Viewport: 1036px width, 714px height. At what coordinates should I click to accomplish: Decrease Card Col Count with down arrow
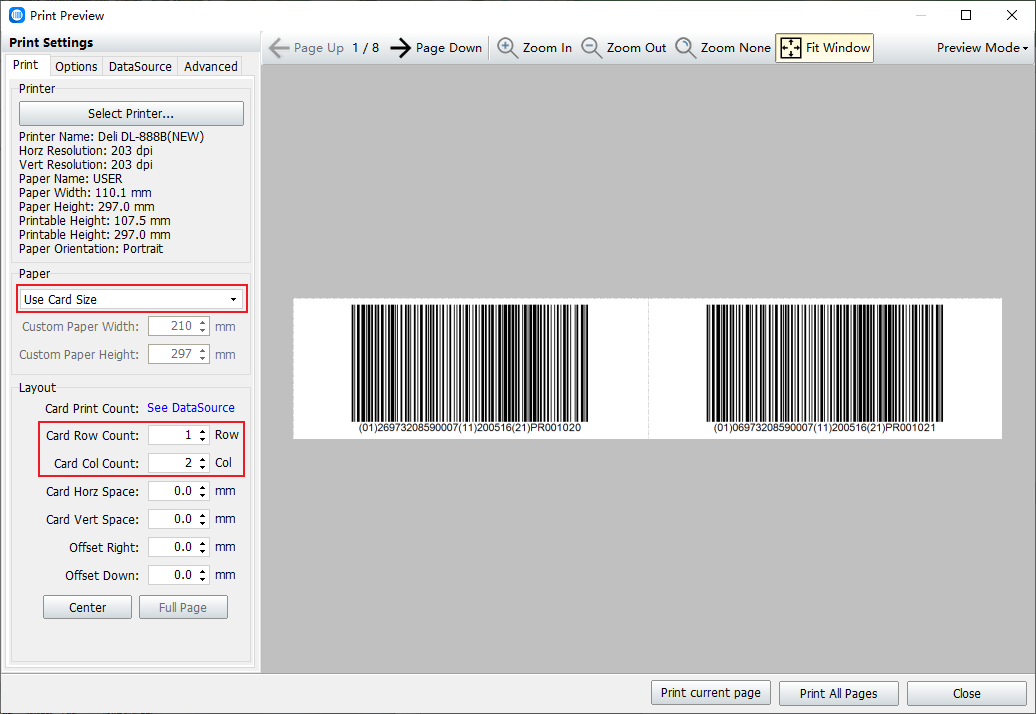pos(203,468)
